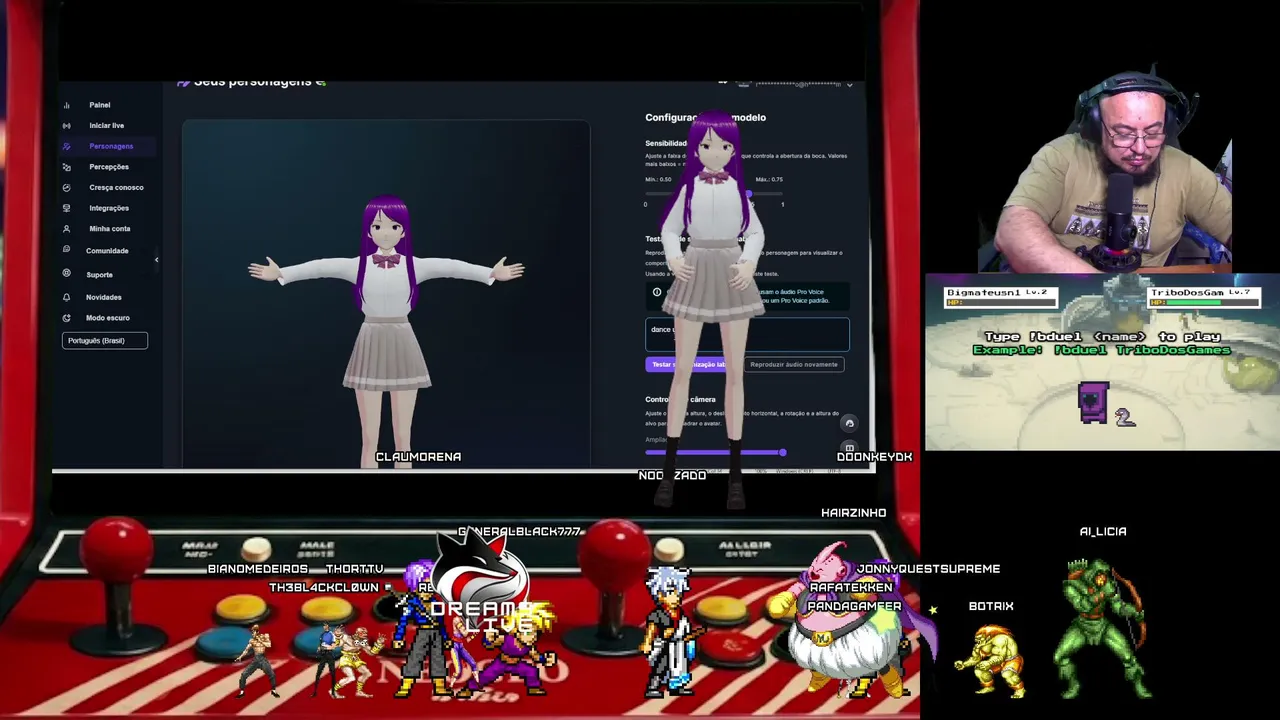
Task: Click the Painel bar-chart icon in sidebar
Action: 66,105
